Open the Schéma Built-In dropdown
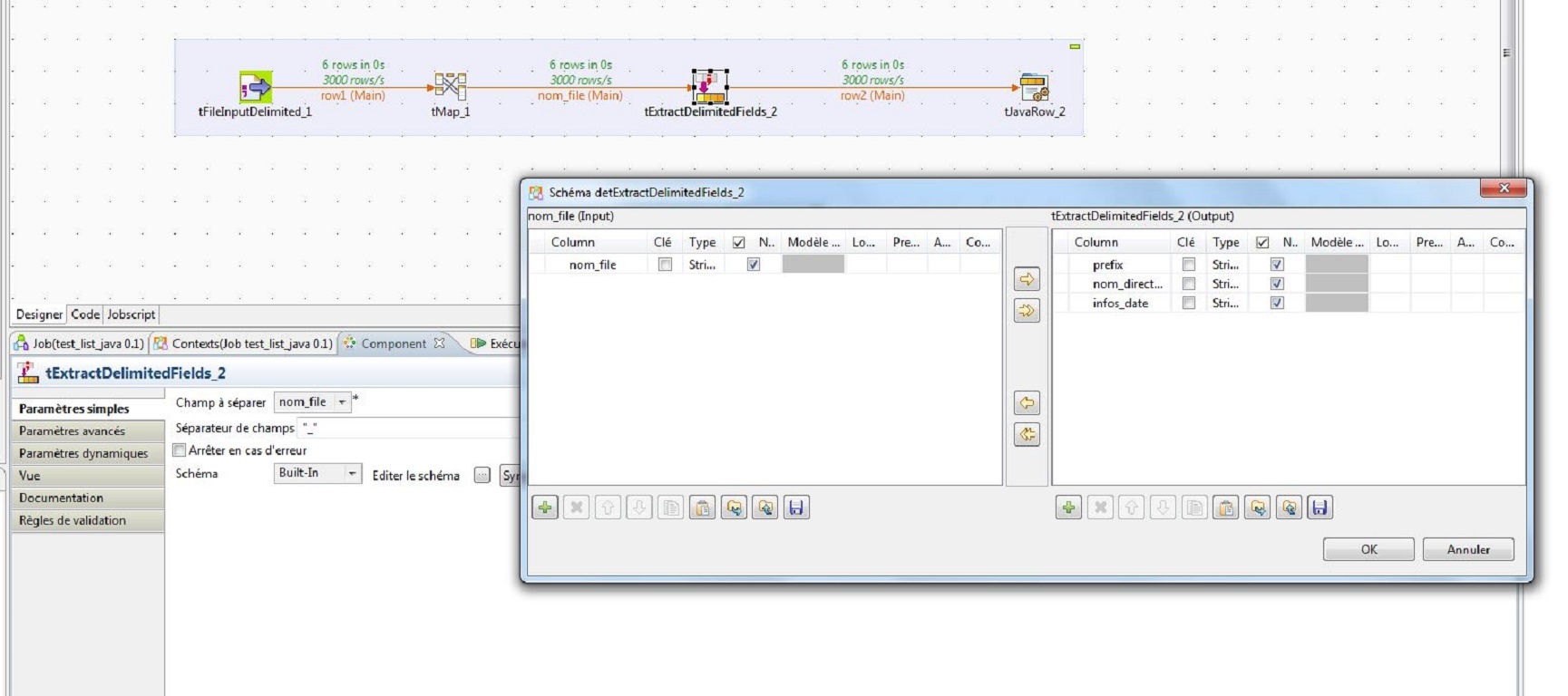The width and height of the screenshot is (1568, 696). click(352, 473)
